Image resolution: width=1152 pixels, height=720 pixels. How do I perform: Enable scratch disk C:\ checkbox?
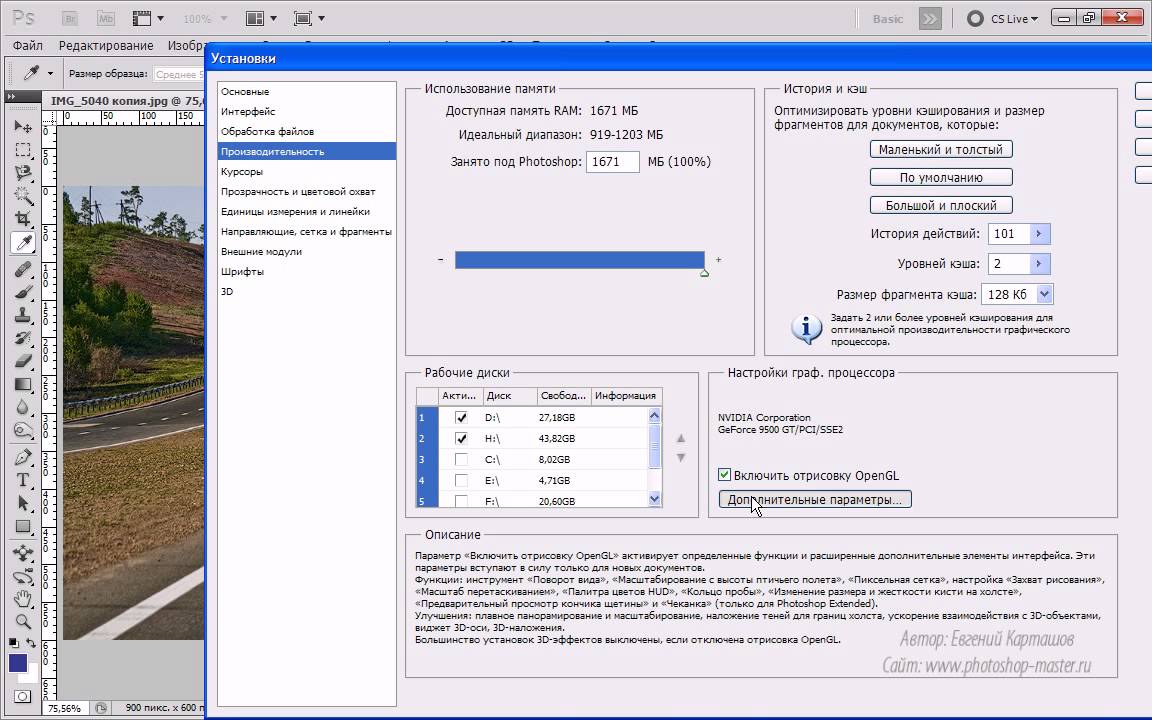point(461,459)
